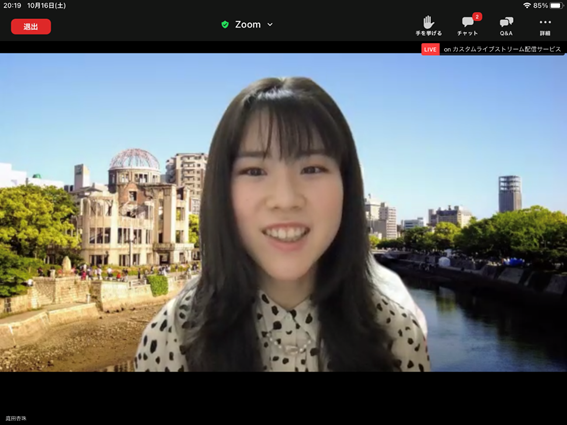Click the red unread badge on chat
This screenshot has height=425, width=567.
click(x=477, y=17)
